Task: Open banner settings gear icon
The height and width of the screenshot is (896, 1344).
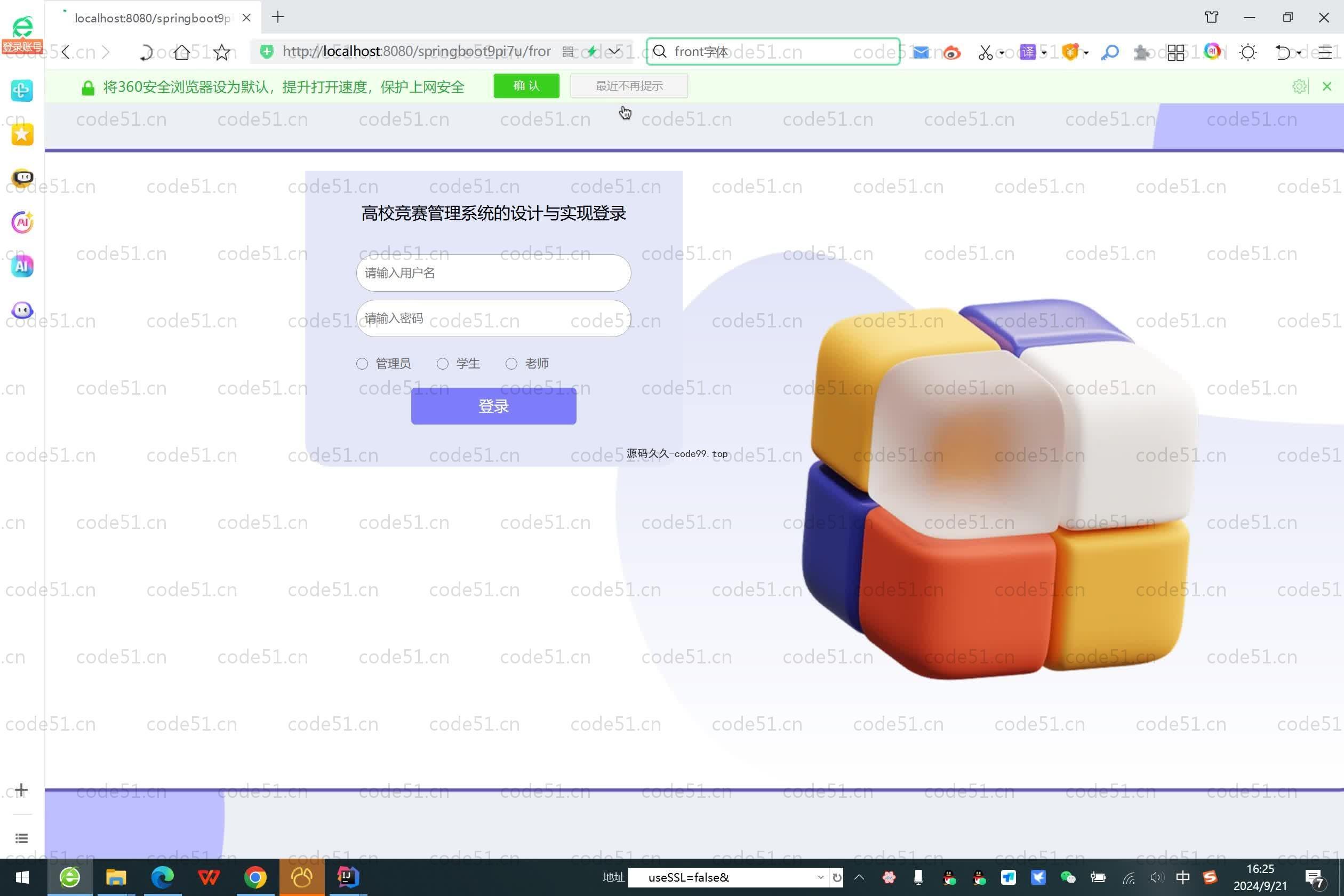Action: coord(1299,86)
